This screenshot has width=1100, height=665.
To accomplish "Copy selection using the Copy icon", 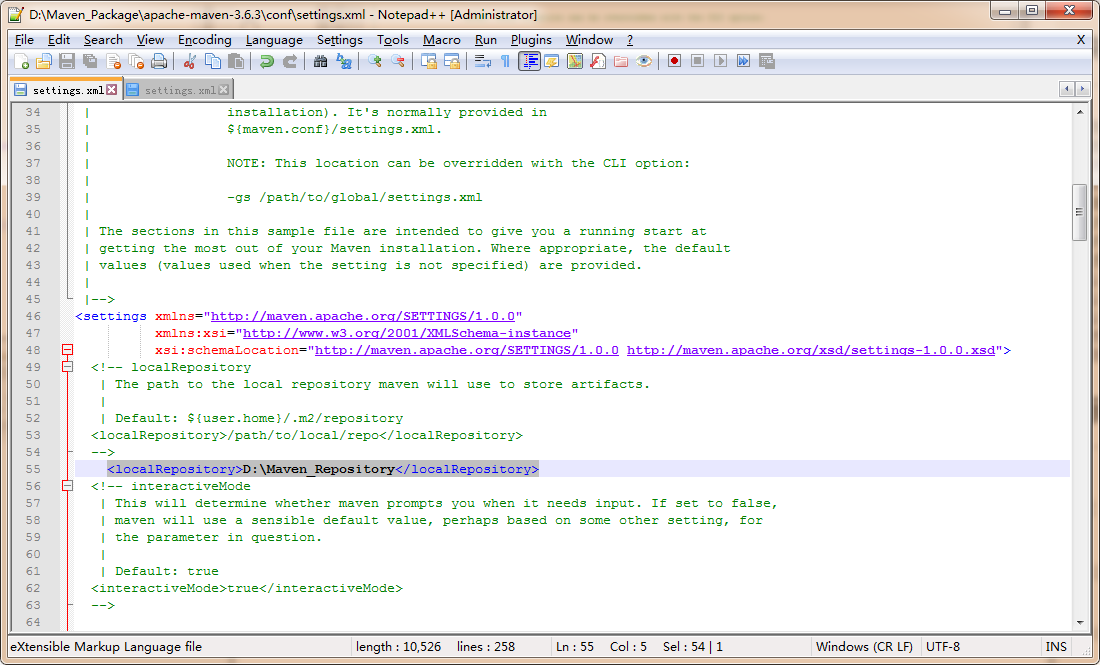I will point(213,62).
